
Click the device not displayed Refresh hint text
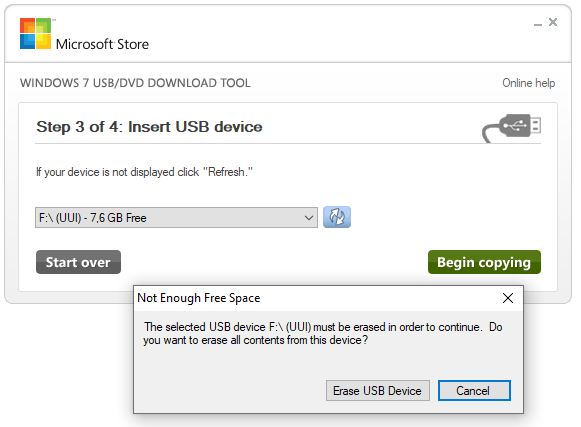(x=145, y=172)
